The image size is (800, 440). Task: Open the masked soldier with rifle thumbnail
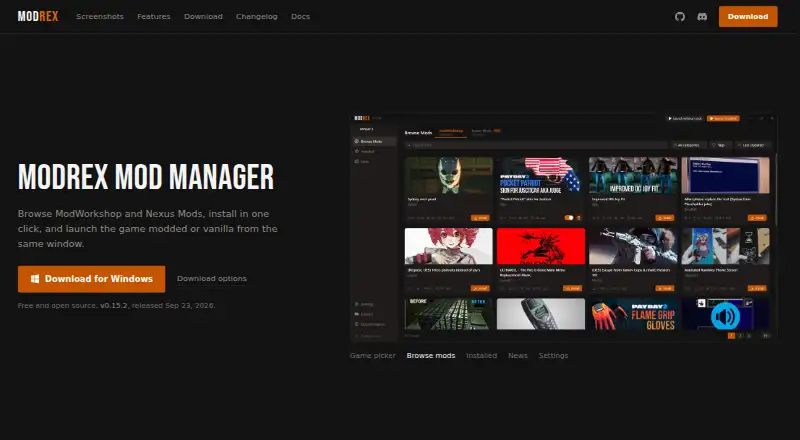633,246
